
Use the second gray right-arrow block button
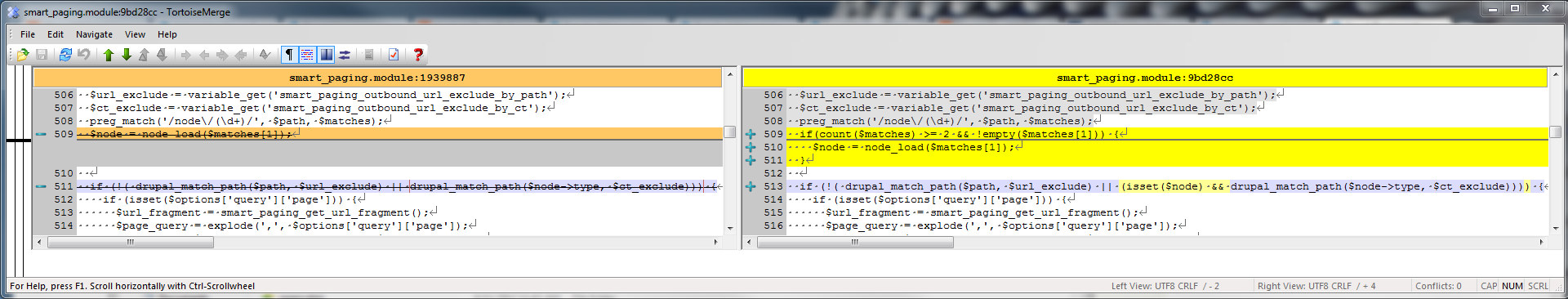click(x=222, y=55)
